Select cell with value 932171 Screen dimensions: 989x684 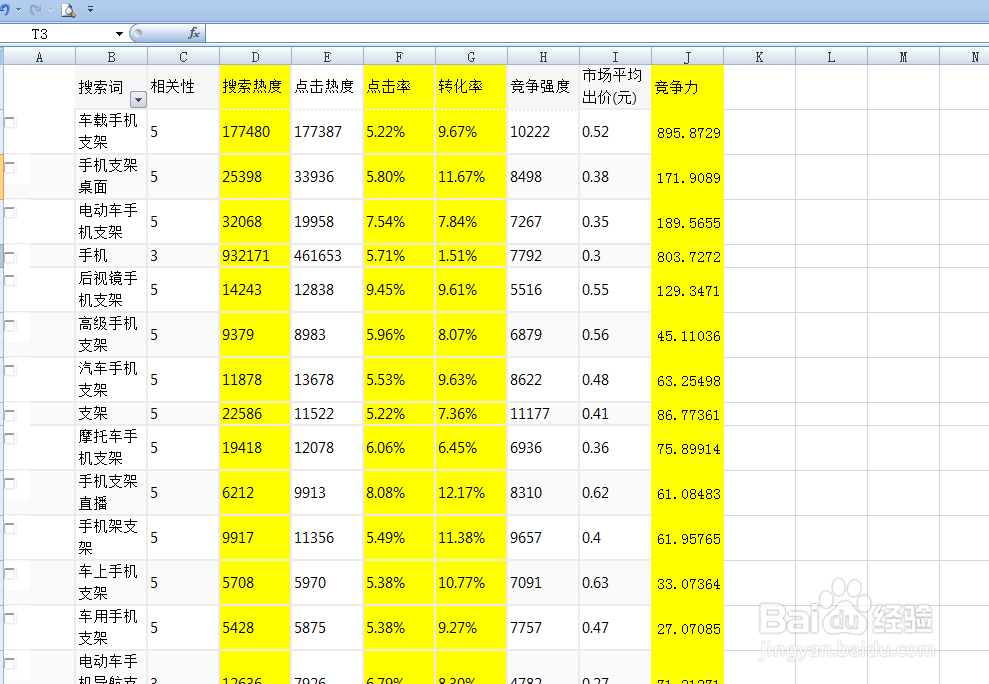tap(255, 256)
